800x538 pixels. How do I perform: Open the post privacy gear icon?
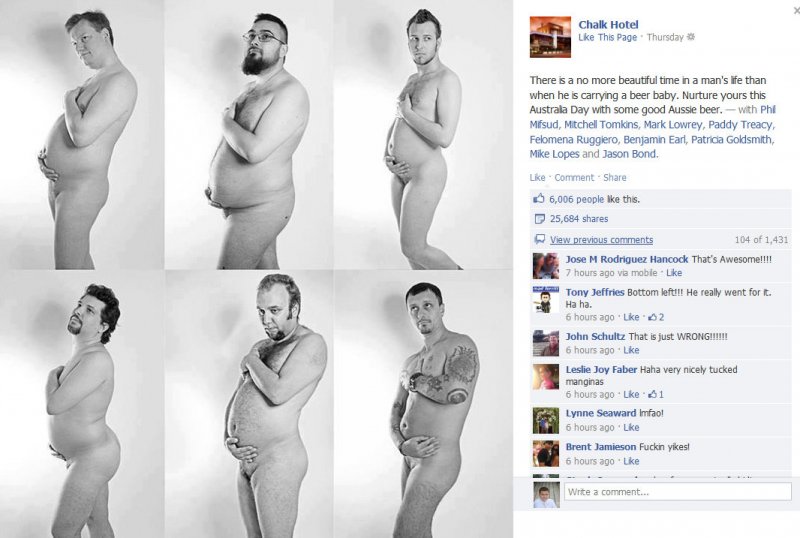[x=691, y=37]
